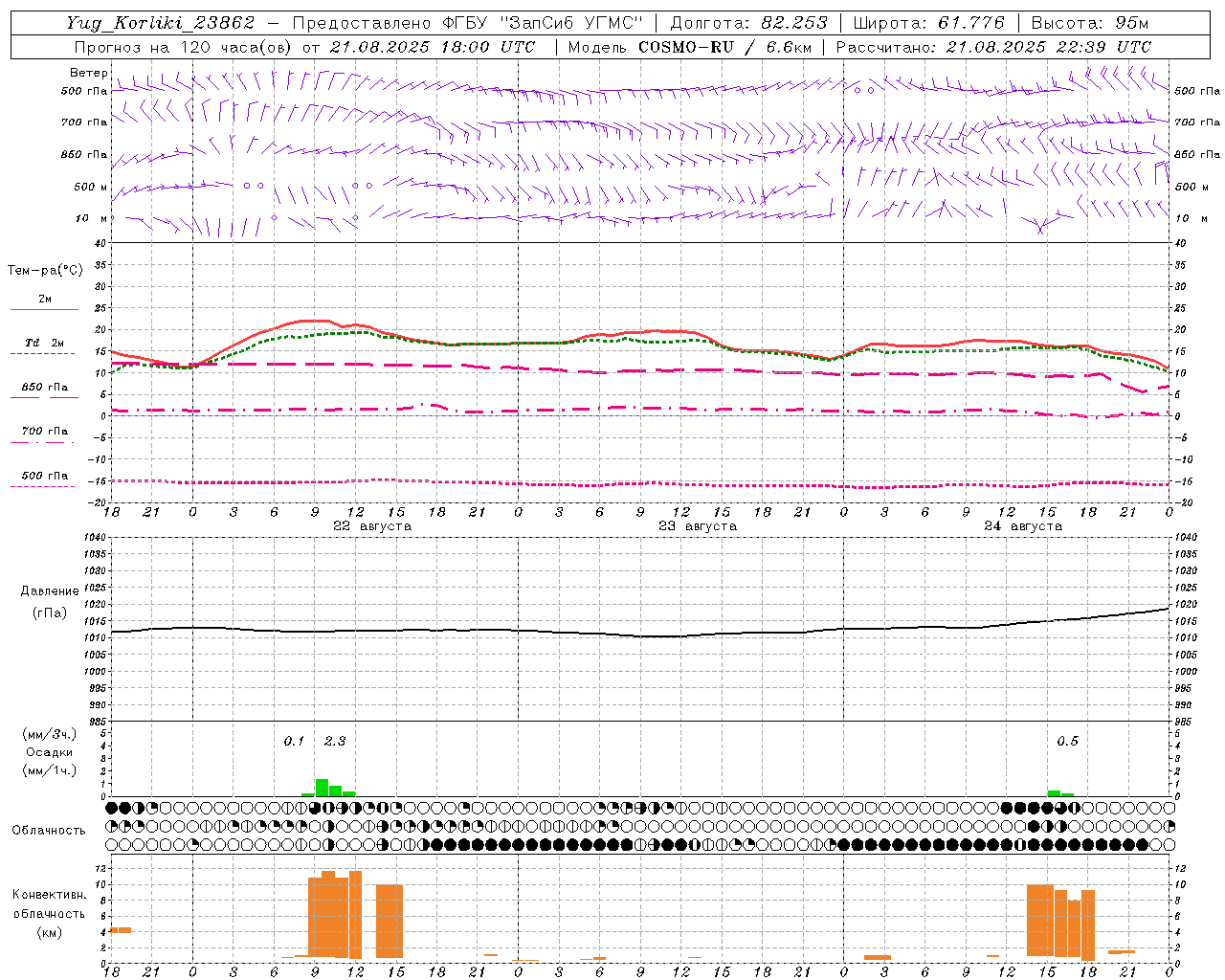Select the 'Широта: 61.776' header field
Screen dimensions: 1225x980
928,23
